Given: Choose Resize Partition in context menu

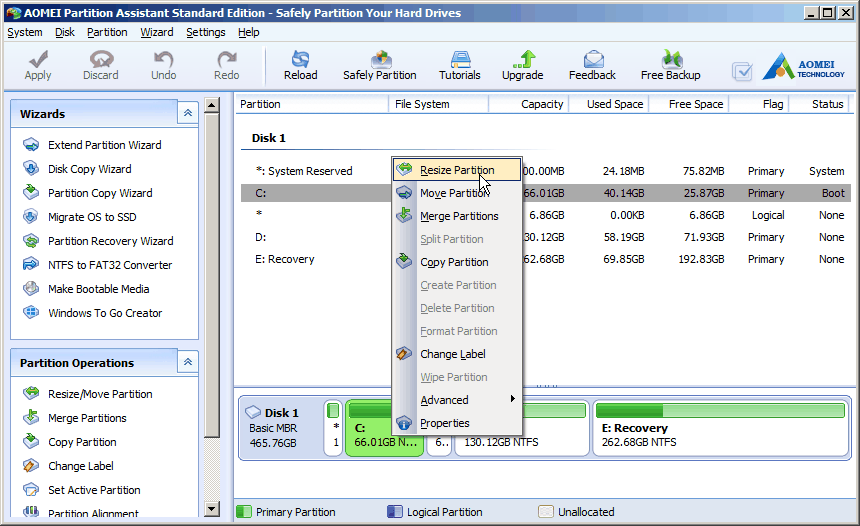Looking at the screenshot, I should click(457, 170).
